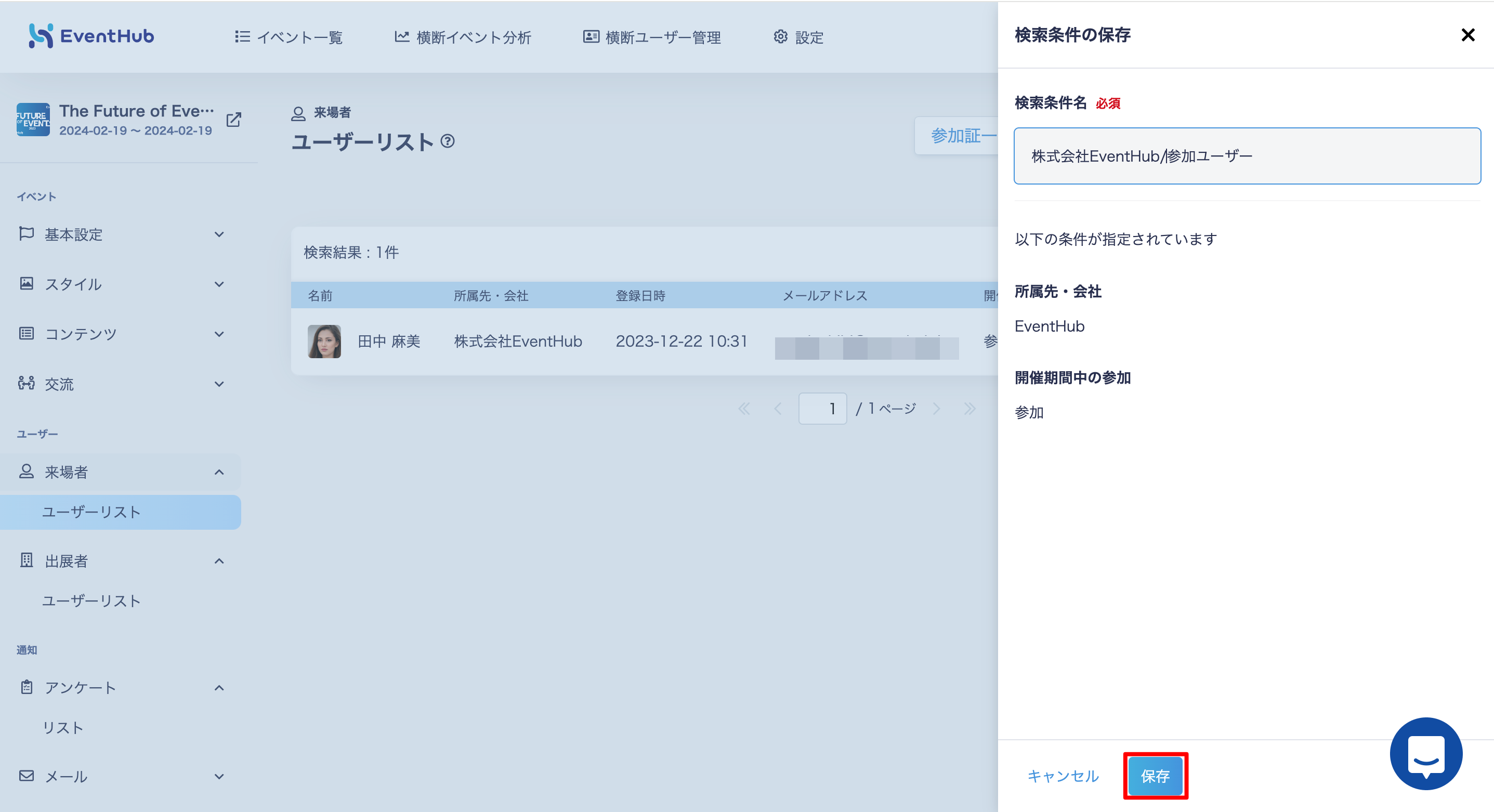Go to last page with double-right arrow
Viewport: 1494px width, 812px height.
click(x=971, y=409)
